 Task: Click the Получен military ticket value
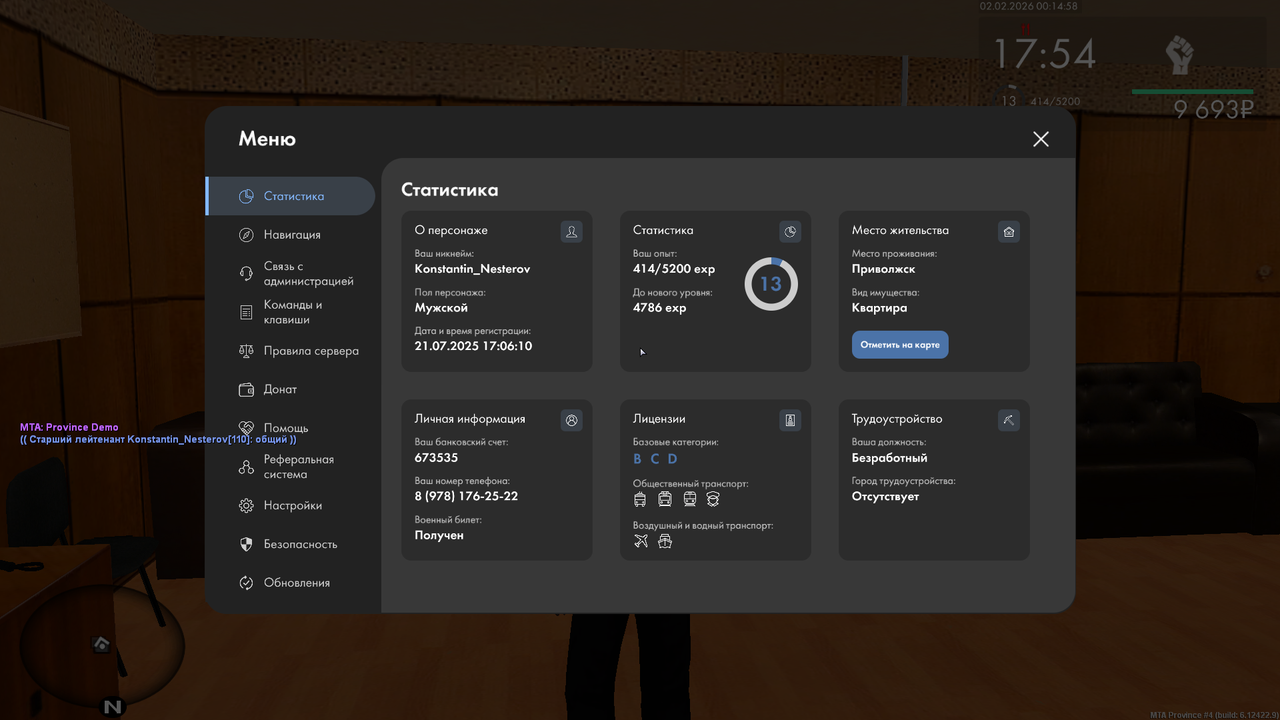pos(439,535)
